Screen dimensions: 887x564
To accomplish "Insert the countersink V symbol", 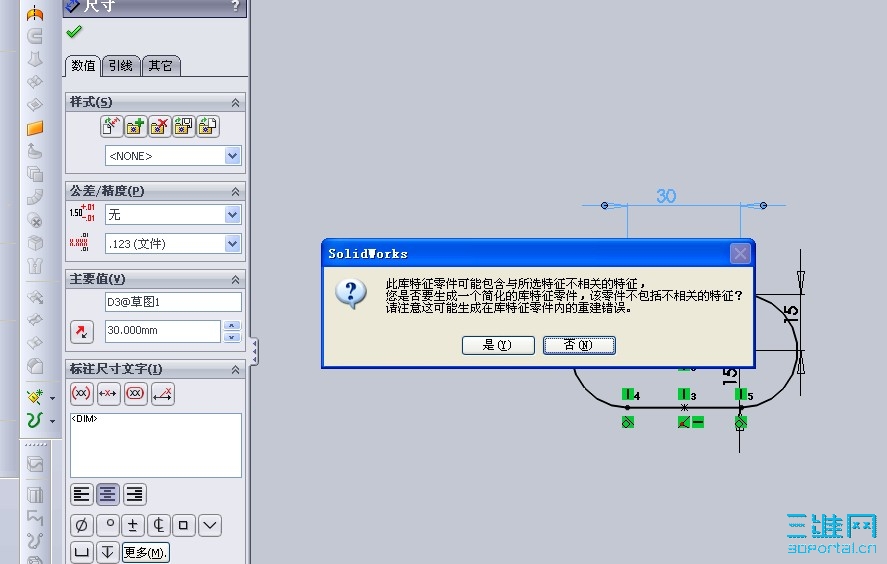I will [210, 526].
